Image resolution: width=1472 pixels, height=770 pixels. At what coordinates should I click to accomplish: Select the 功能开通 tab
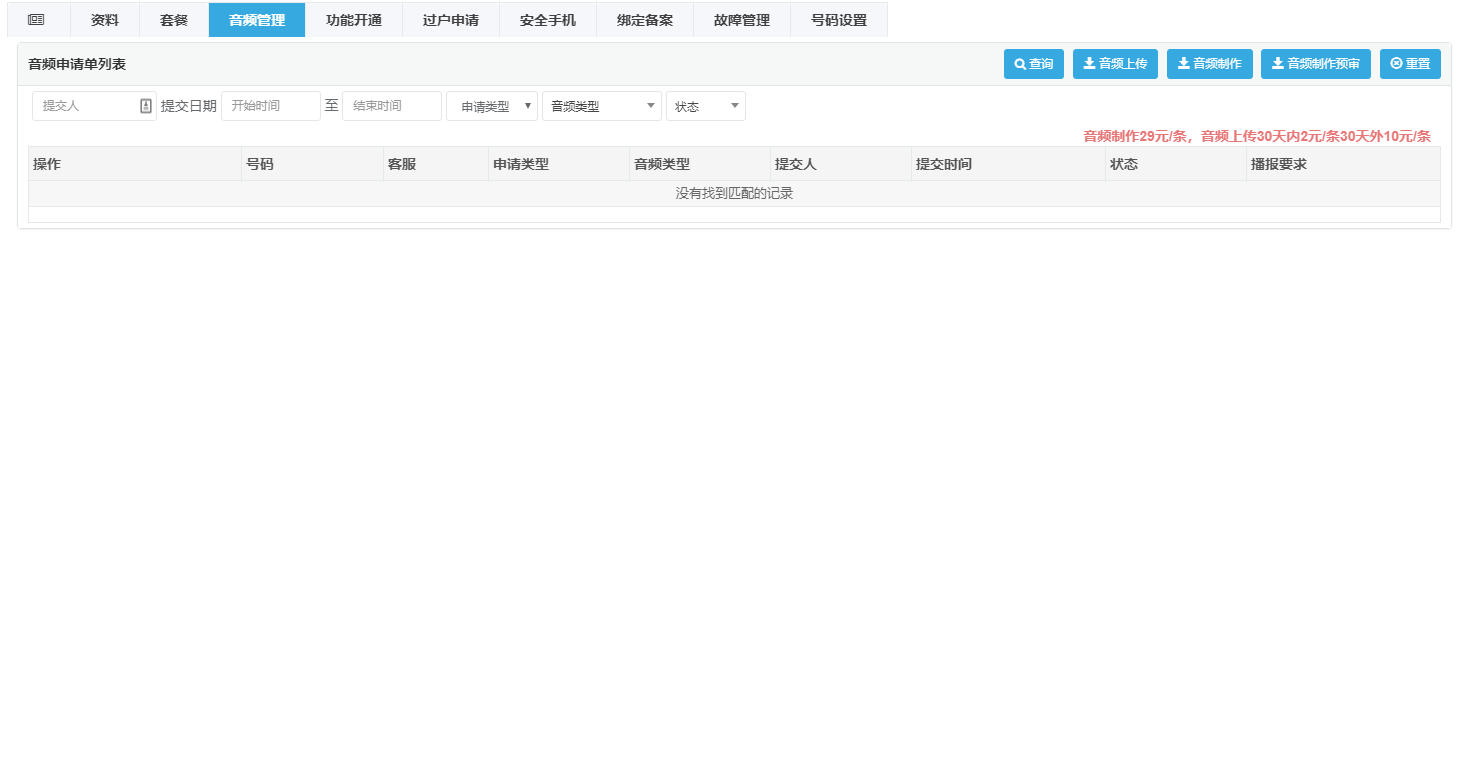(x=354, y=20)
